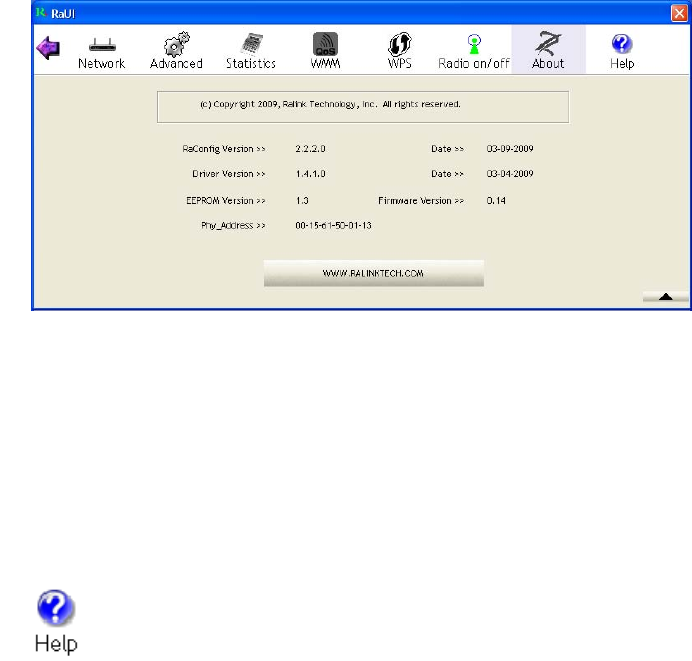692x661 pixels.
Task: Click the date 03-09-2009
Action: [510, 149]
